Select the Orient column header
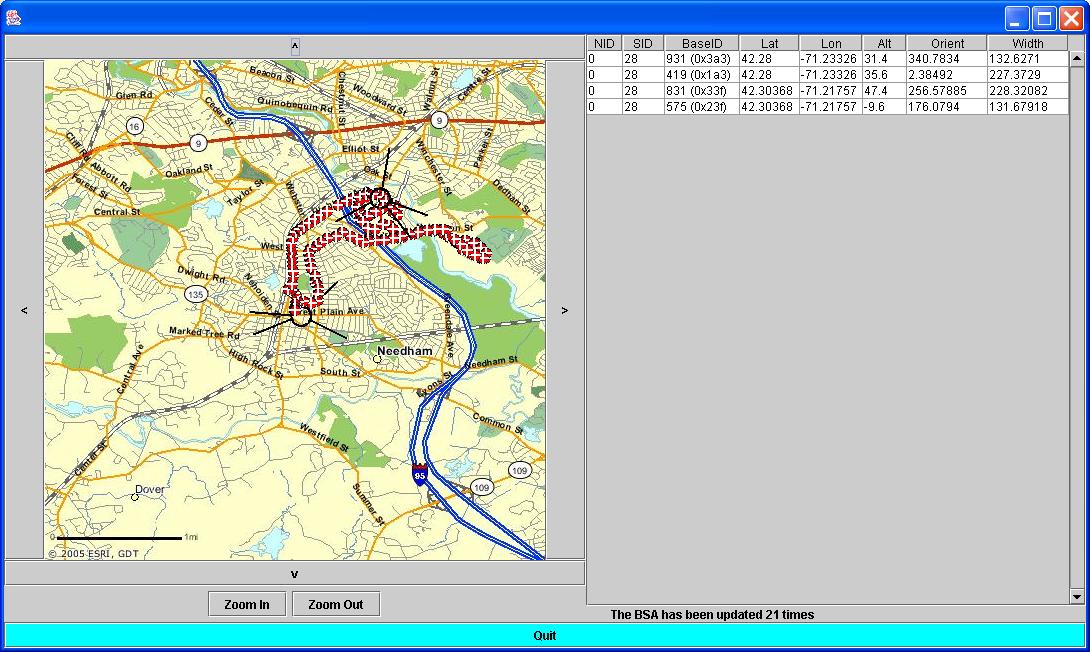The height and width of the screenshot is (652, 1090). pyautogui.click(x=946, y=44)
